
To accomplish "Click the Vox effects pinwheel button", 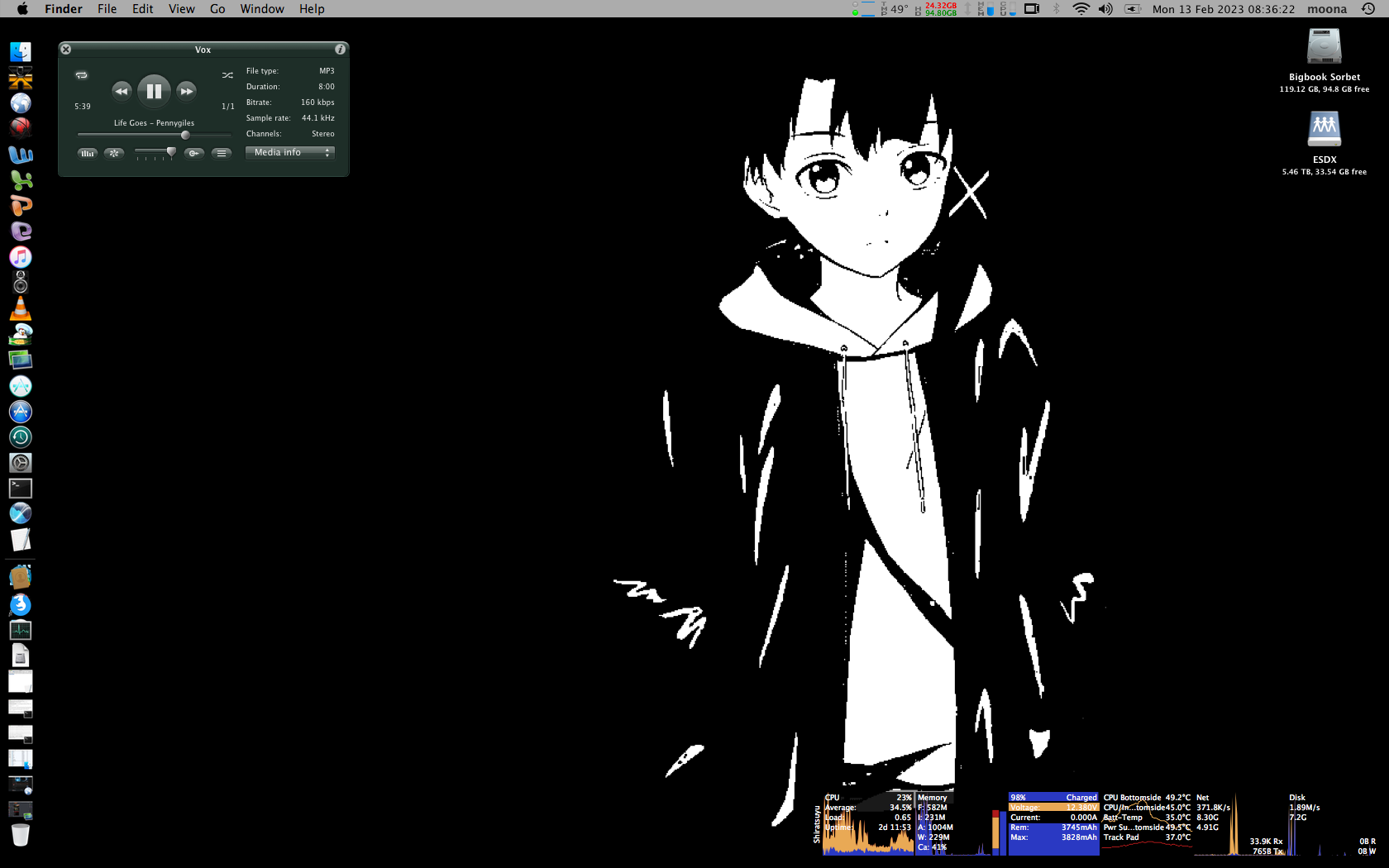I will pos(114,153).
